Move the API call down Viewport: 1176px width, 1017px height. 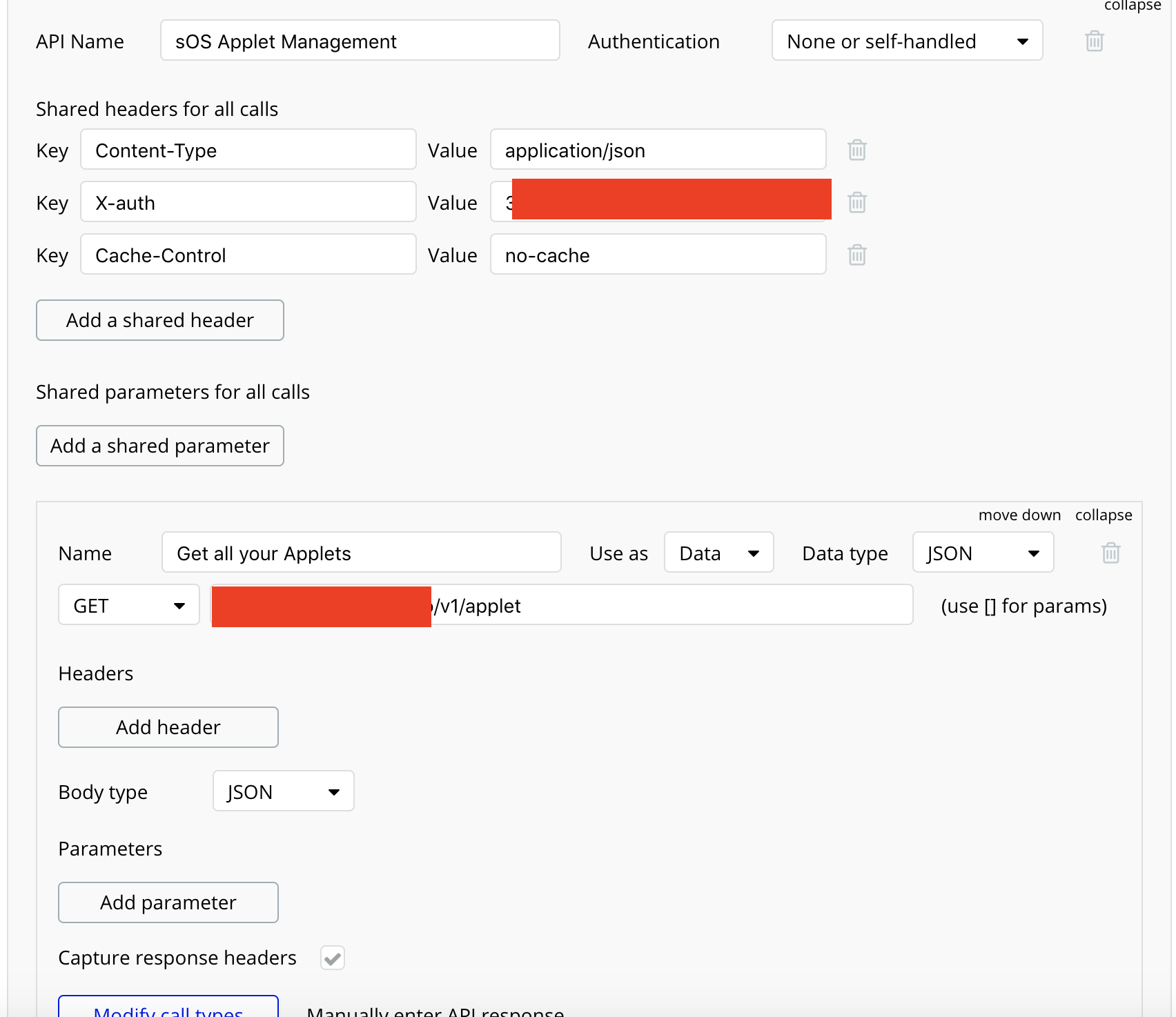click(x=1019, y=515)
